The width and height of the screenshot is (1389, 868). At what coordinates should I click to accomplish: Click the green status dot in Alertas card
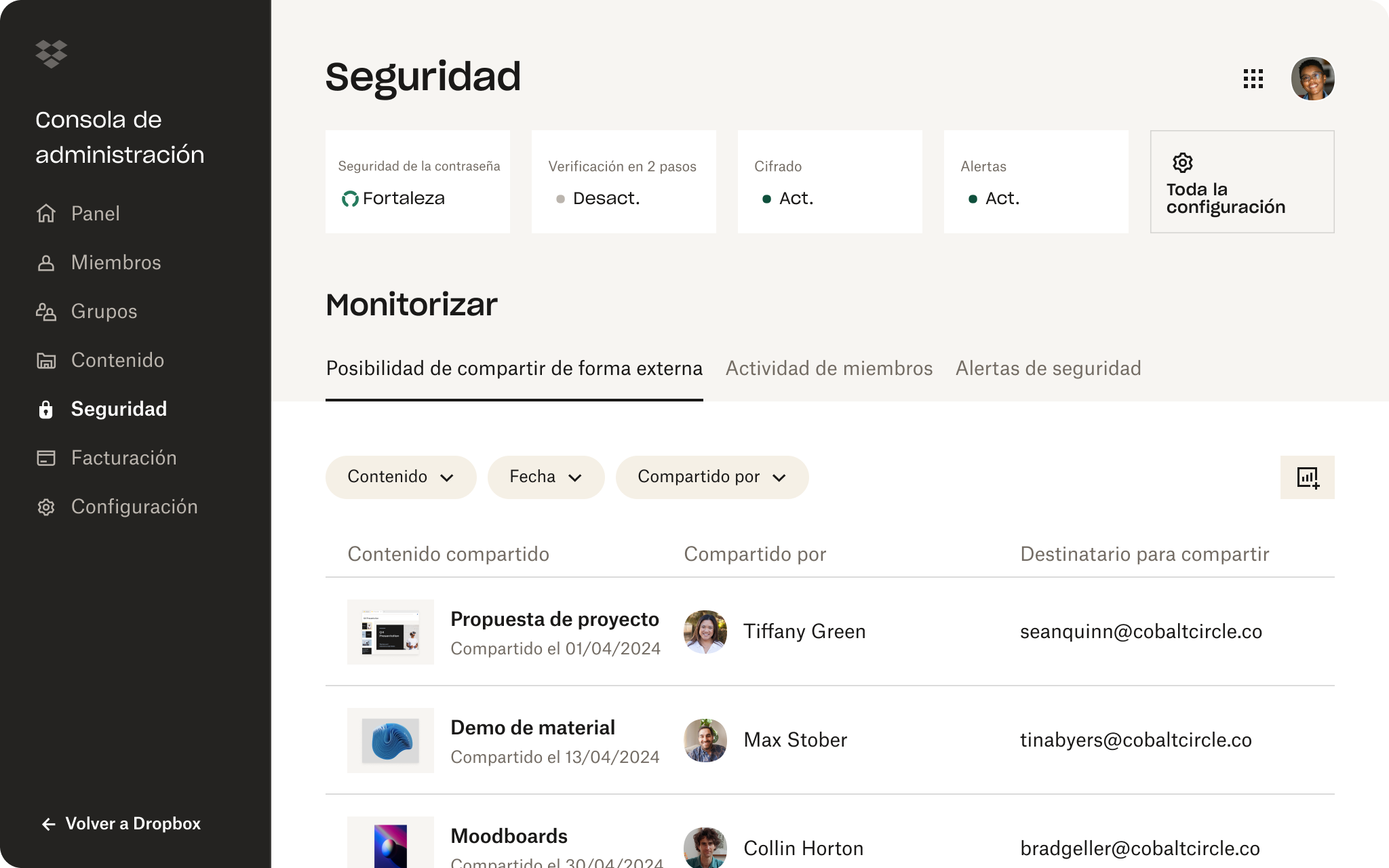(x=973, y=199)
